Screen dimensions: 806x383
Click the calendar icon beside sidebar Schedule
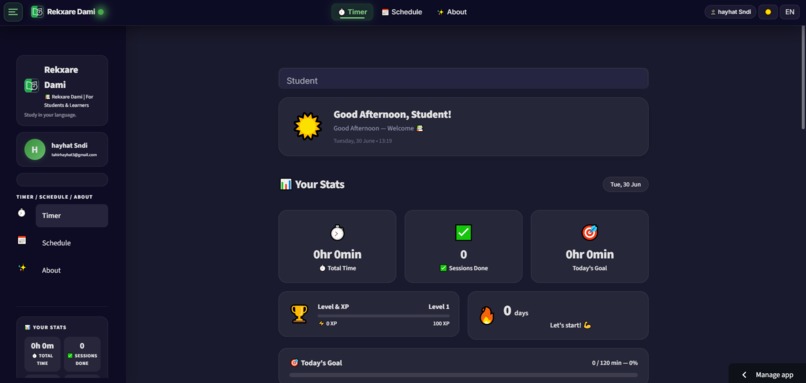point(22,240)
